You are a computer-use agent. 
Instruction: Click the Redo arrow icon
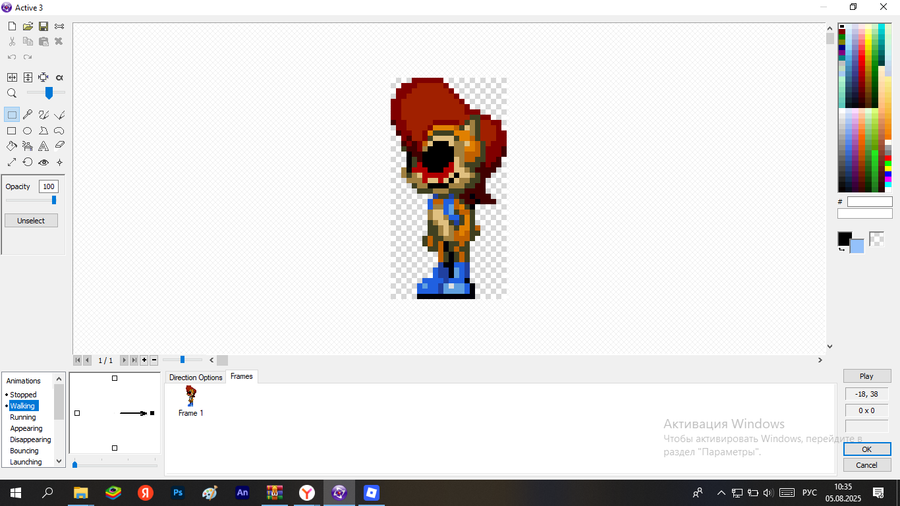click(x=28, y=57)
